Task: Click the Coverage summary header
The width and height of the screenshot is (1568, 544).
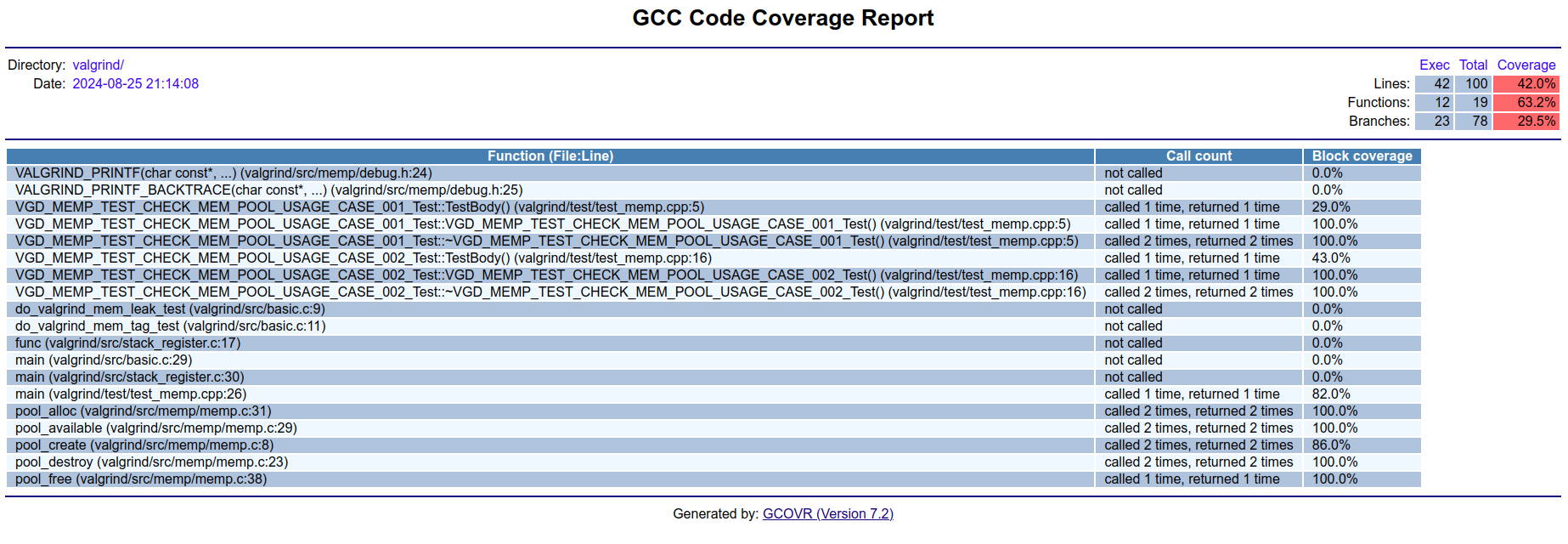Action: pos(1526,65)
